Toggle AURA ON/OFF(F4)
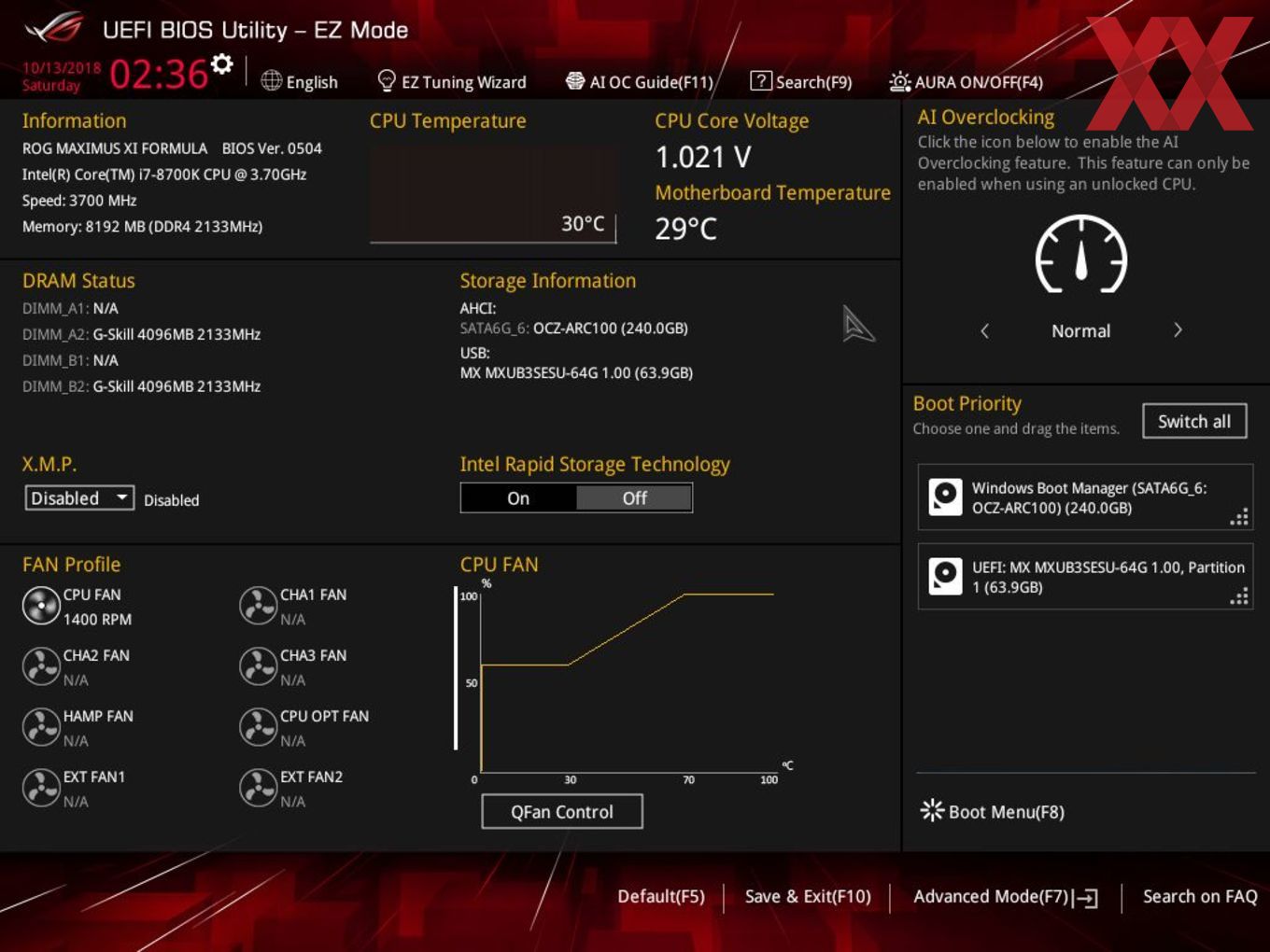 pyautogui.click(x=979, y=82)
